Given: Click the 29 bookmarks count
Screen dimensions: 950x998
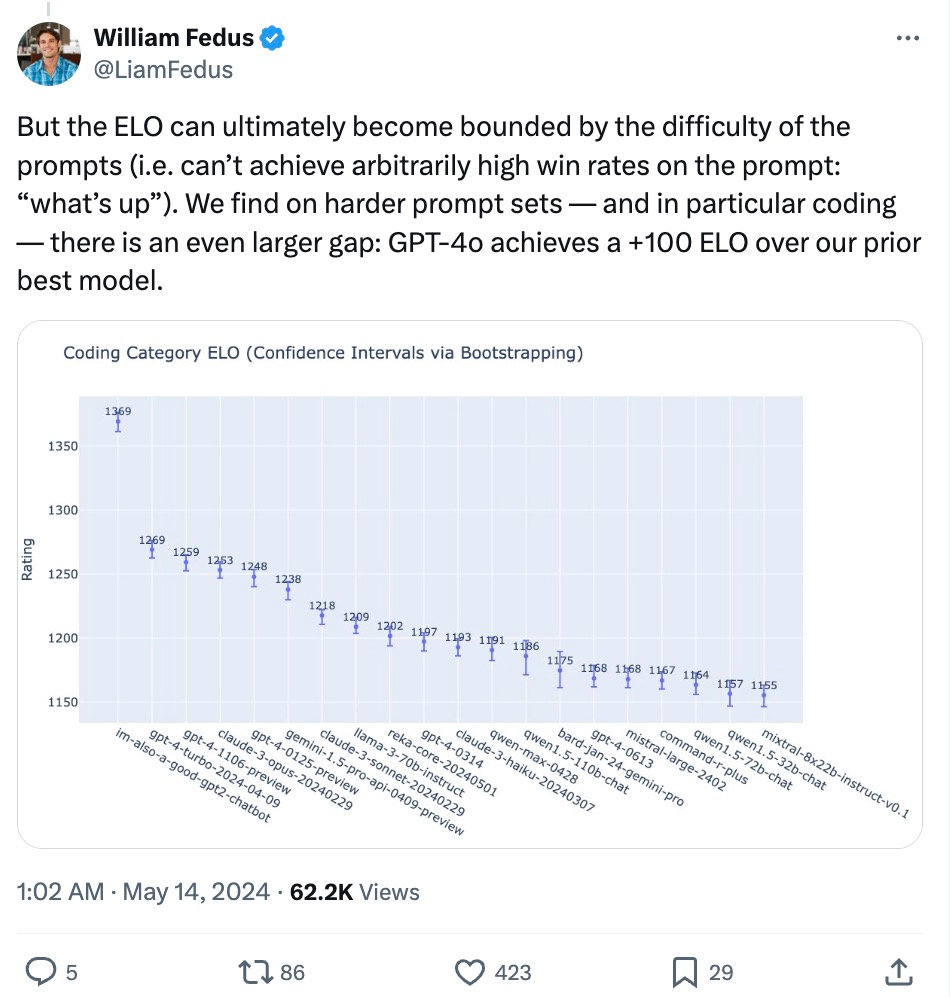Looking at the screenshot, I should [x=721, y=971].
